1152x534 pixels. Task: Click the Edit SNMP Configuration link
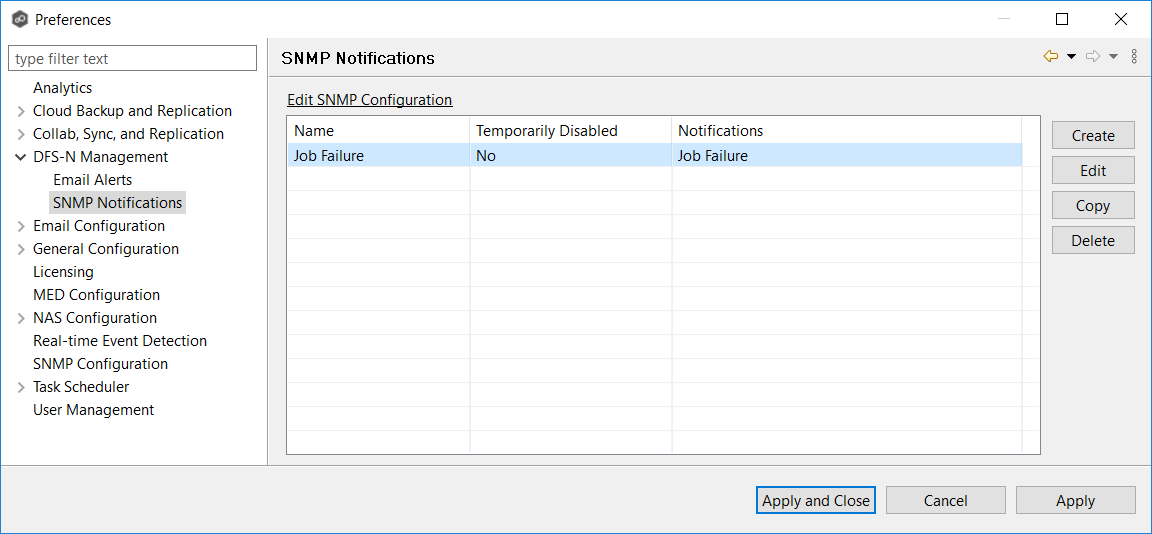pos(369,100)
